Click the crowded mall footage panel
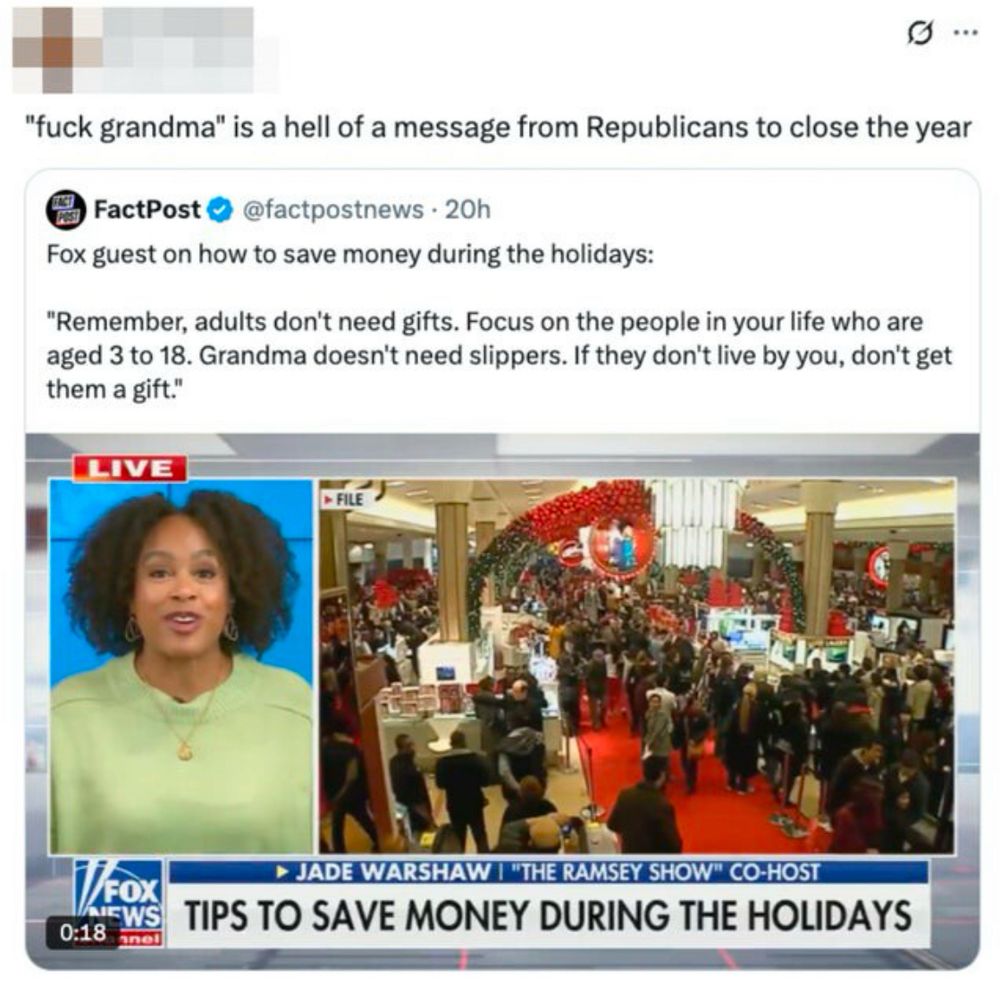The image size is (1000, 984). point(636,666)
